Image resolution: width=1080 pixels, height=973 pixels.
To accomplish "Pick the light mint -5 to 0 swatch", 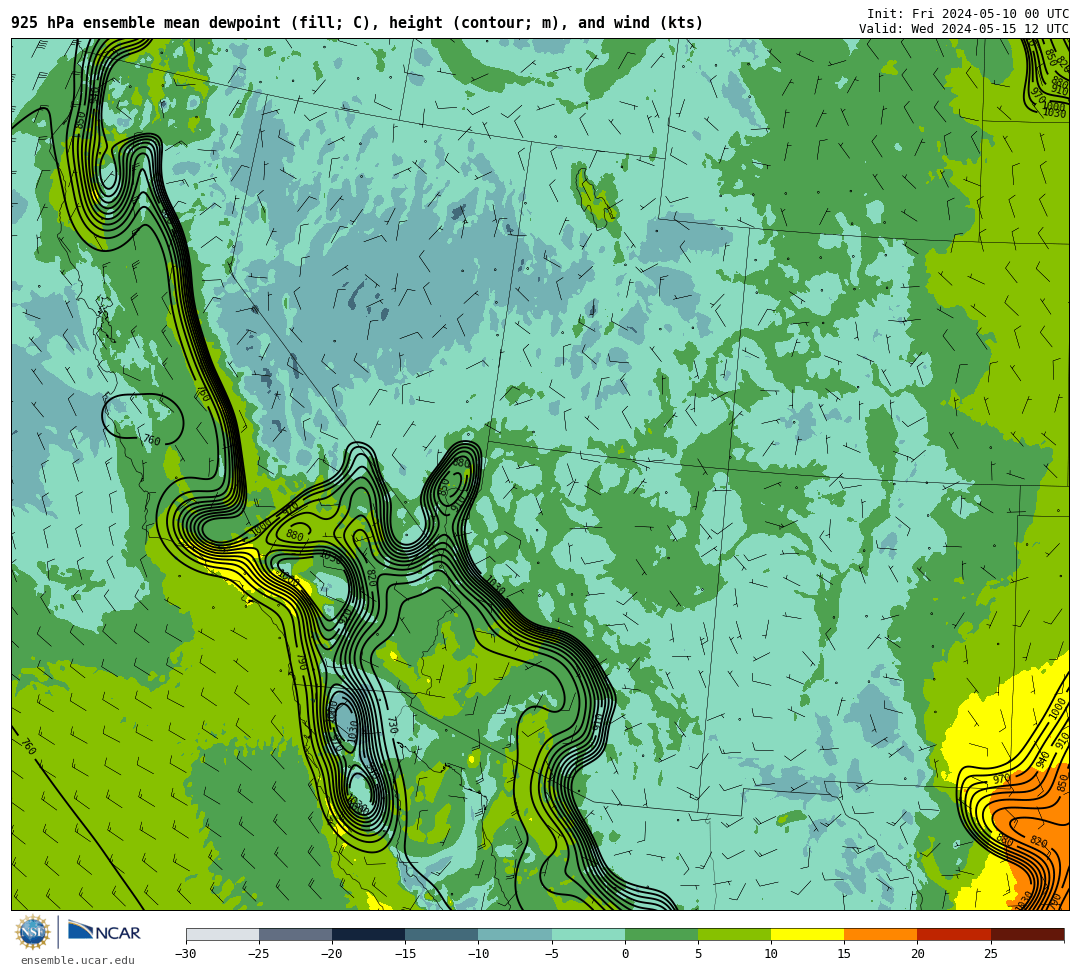I will click(x=588, y=934).
